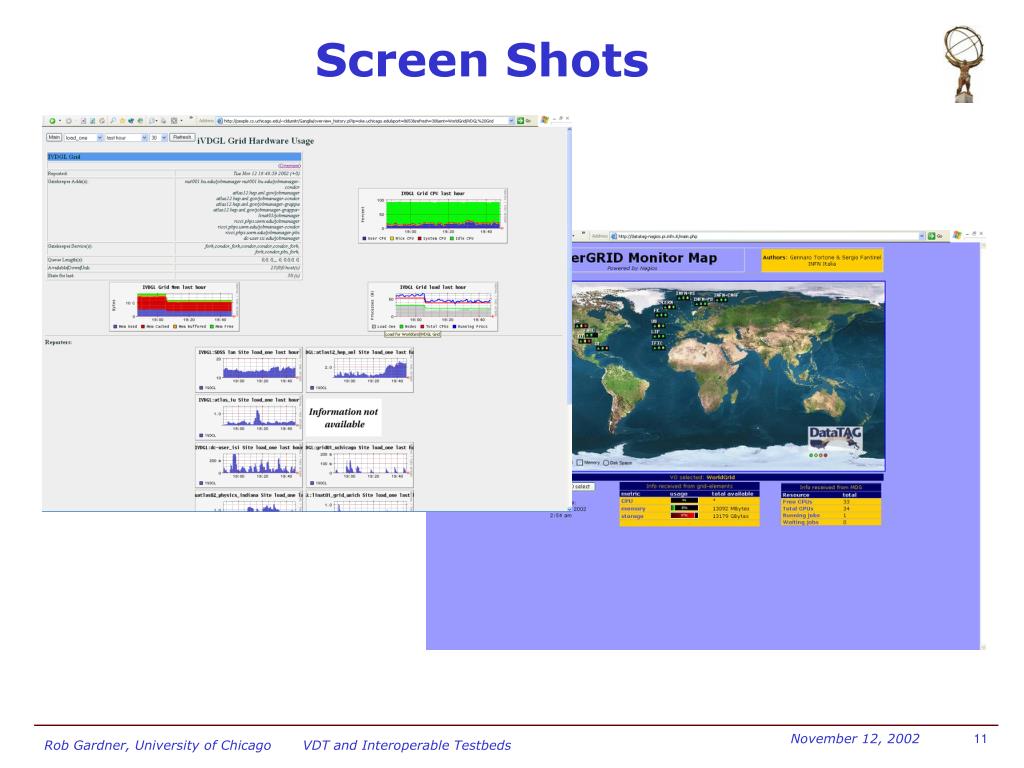Click the "Running jobs" row in the MDS table
1024x768 pixels.
click(x=831, y=515)
